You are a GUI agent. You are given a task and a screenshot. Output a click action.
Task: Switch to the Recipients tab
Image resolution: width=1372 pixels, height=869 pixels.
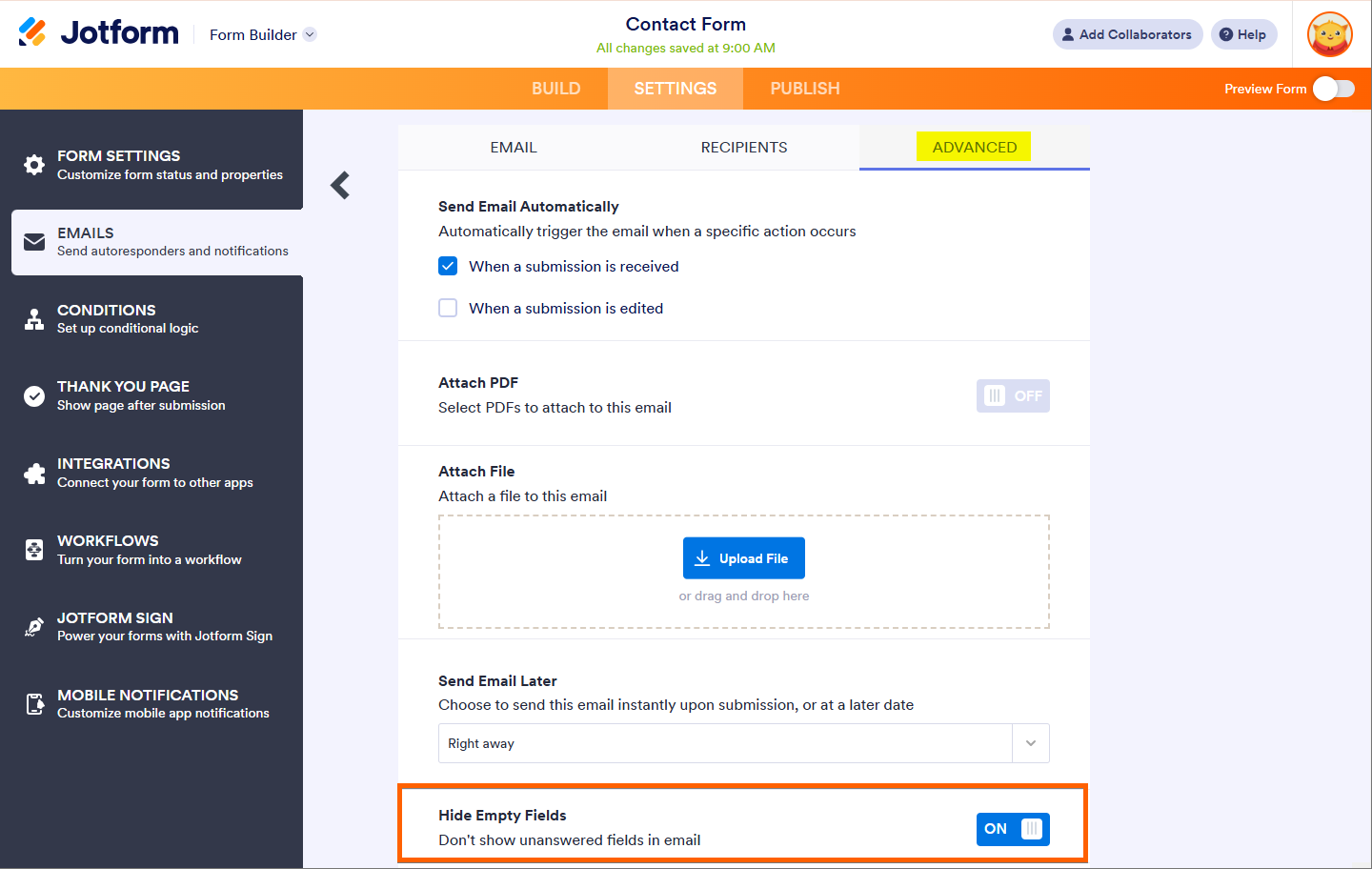(x=744, y=148)
